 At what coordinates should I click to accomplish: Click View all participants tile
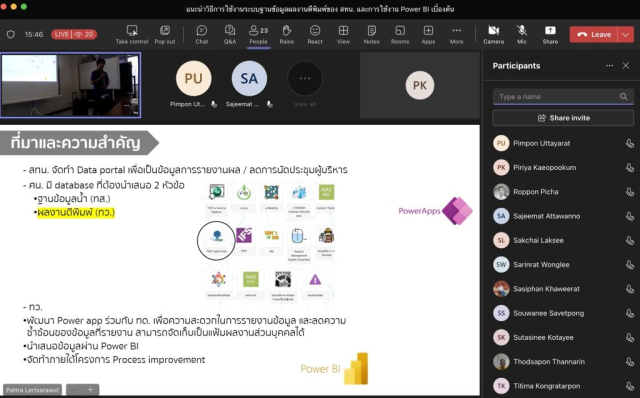(305, 84)
